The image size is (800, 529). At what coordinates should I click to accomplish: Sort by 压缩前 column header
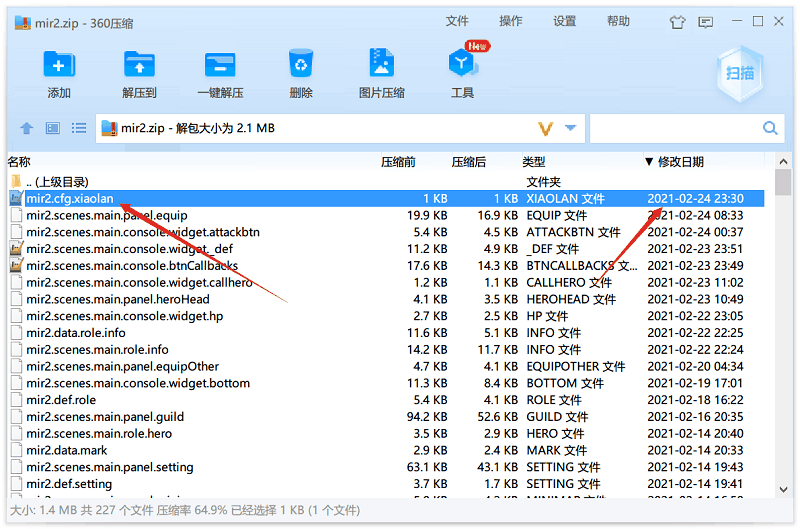[x=398, y=162]
